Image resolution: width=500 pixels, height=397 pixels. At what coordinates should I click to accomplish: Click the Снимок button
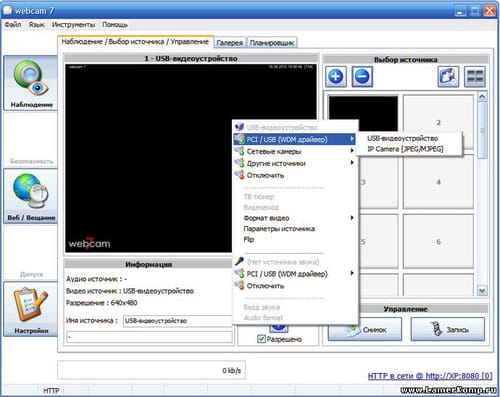click(365, 329)
